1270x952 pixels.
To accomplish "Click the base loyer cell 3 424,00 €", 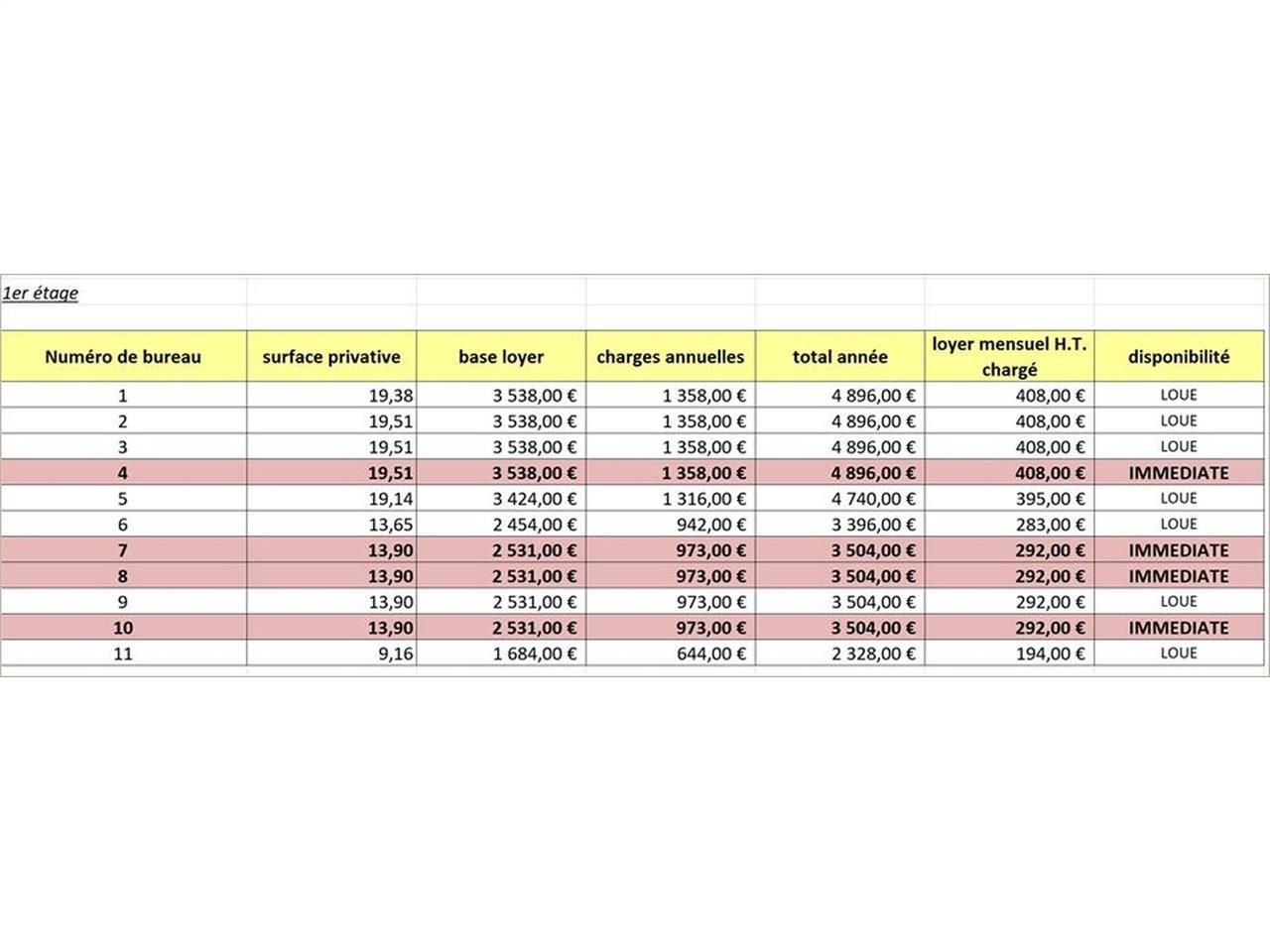I will [x=535, y=499].
